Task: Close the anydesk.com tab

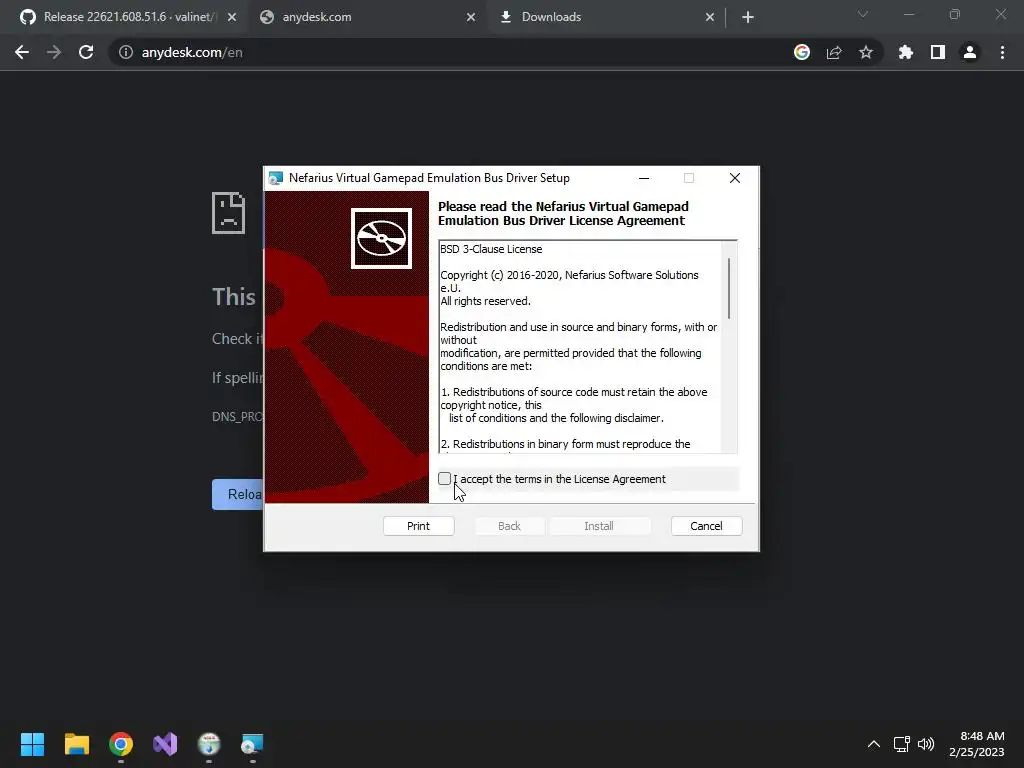Action: coord(471,17)
